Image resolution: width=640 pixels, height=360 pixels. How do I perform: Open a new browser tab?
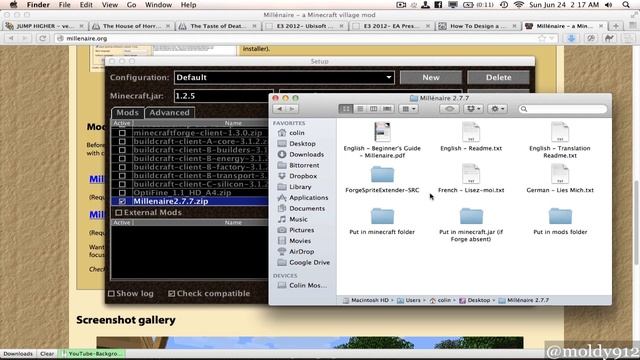click(616, 26)
